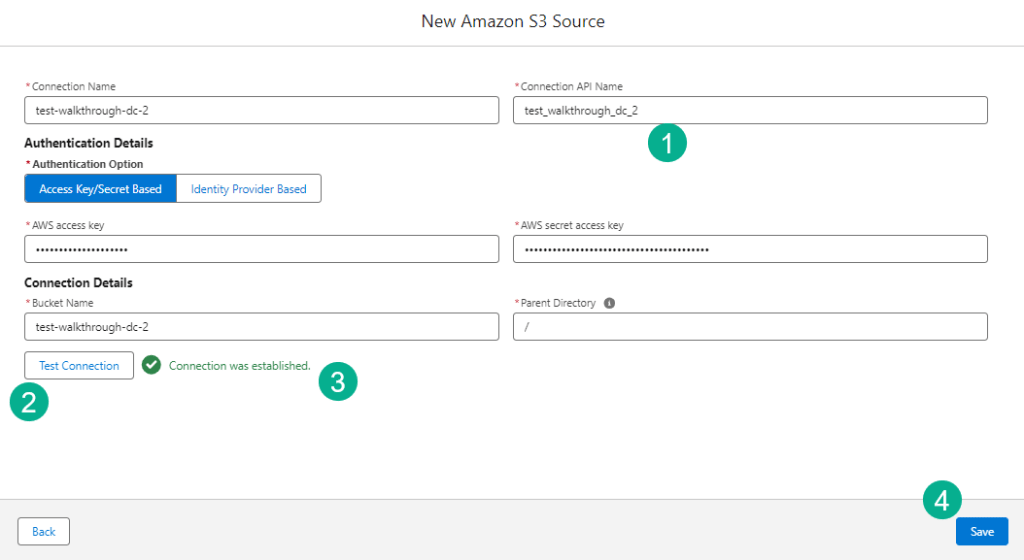Click the 'Connection was established' status message

point(239,366)
